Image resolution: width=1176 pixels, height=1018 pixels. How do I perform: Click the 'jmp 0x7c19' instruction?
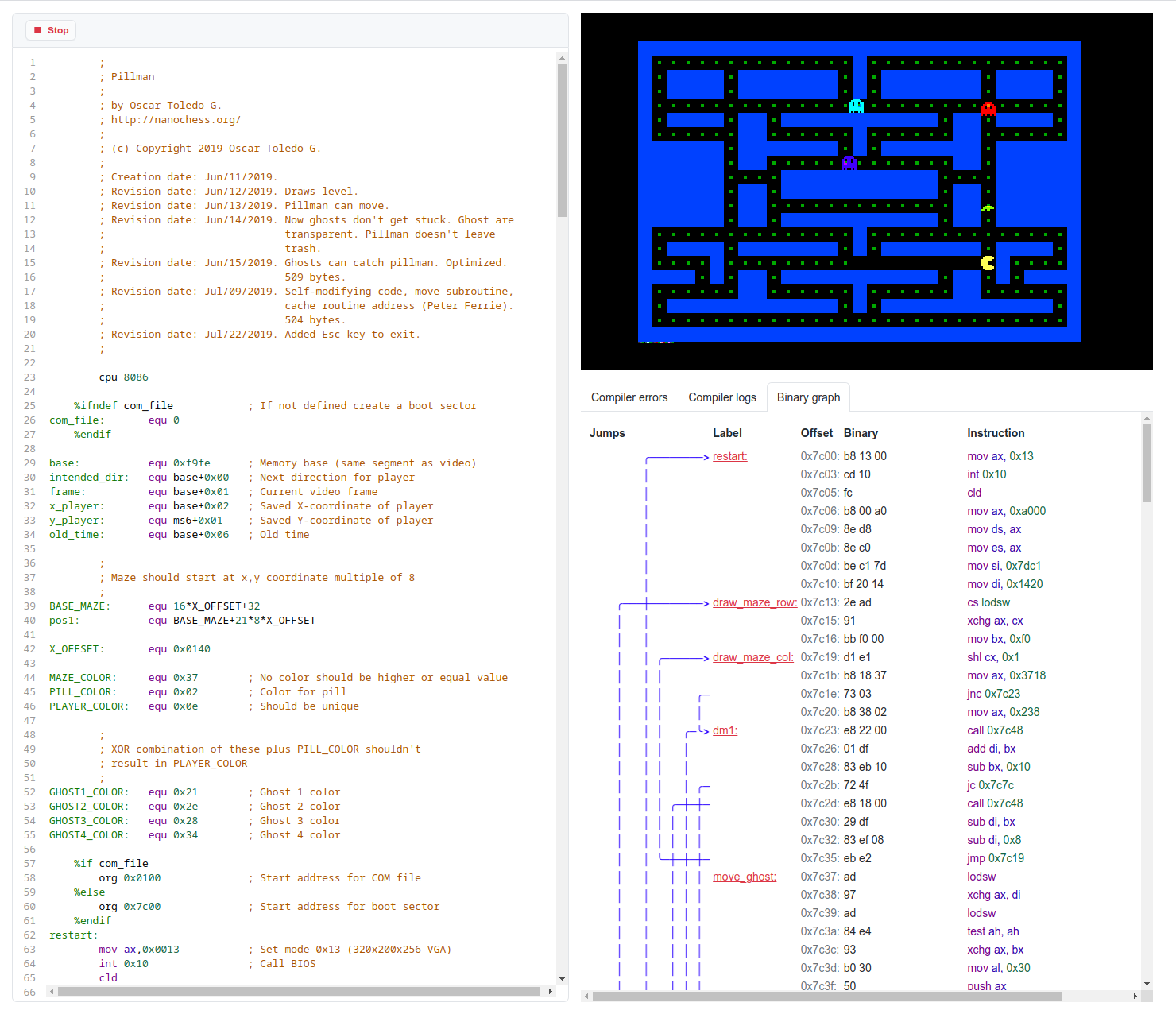click(996, 858)
